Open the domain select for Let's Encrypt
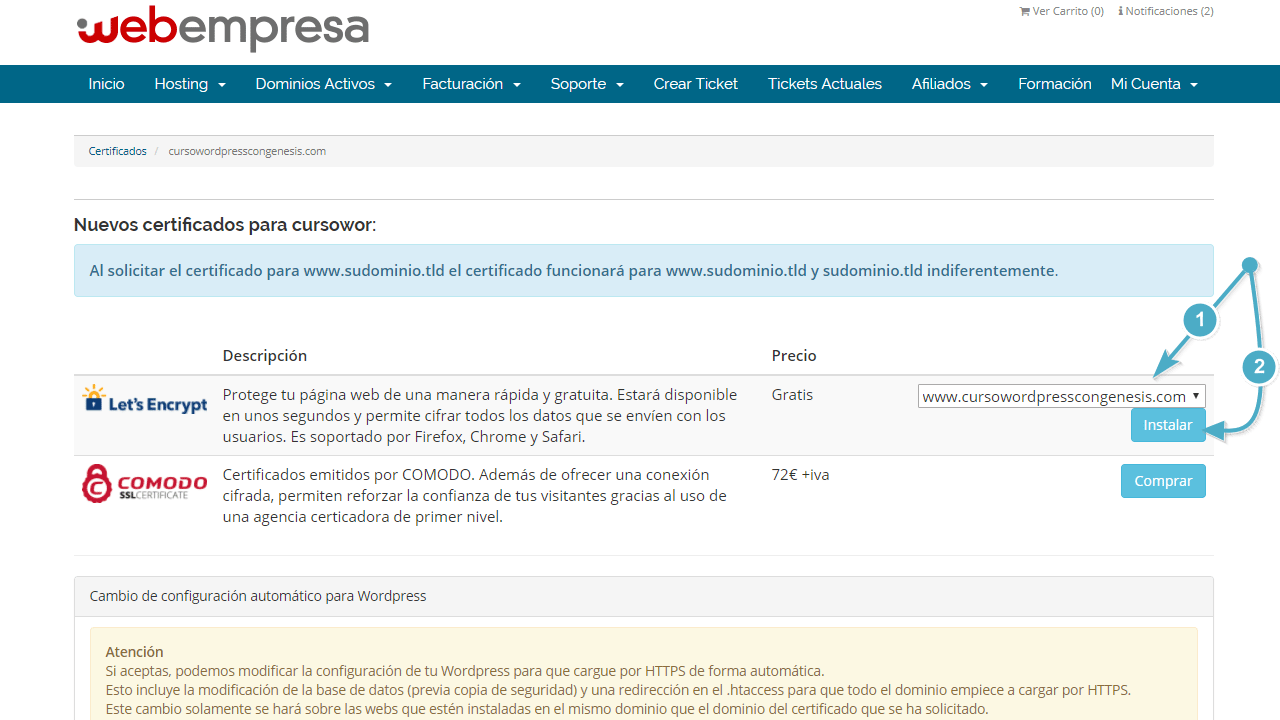Viewport: 1280px width, 720px height. [x=1061, y=396]
